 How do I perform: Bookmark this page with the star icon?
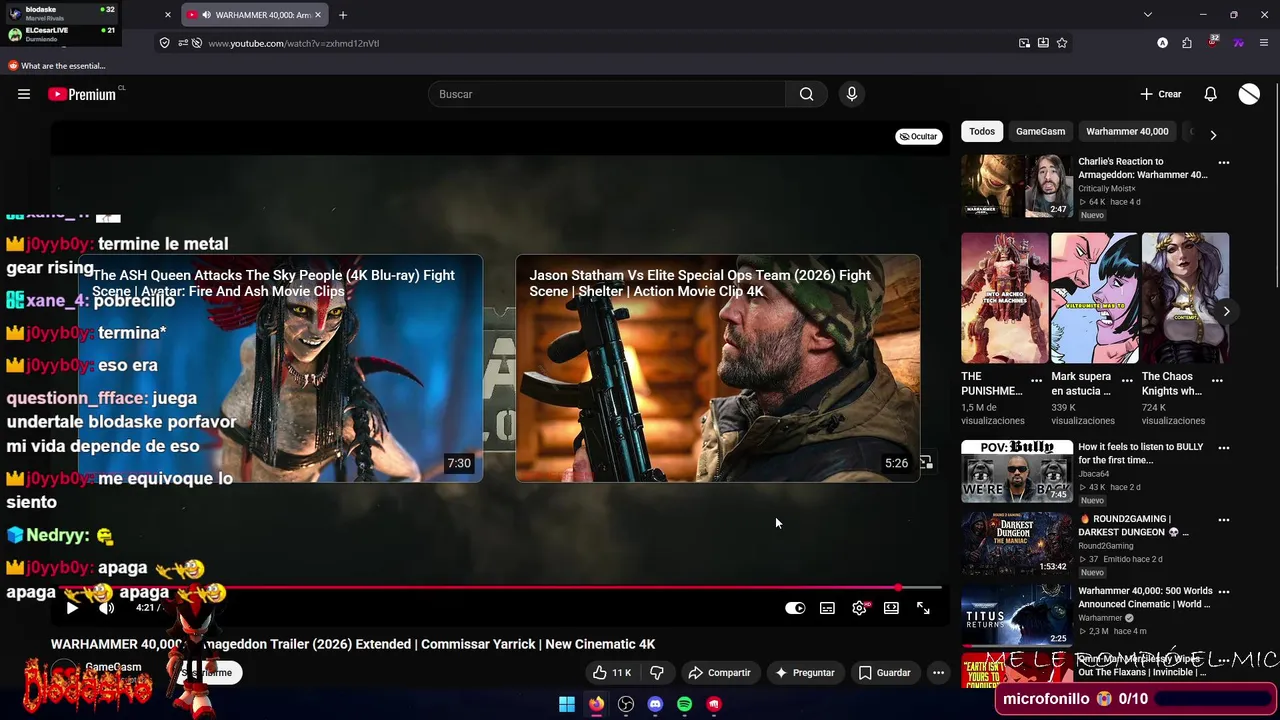point(1062,43)
